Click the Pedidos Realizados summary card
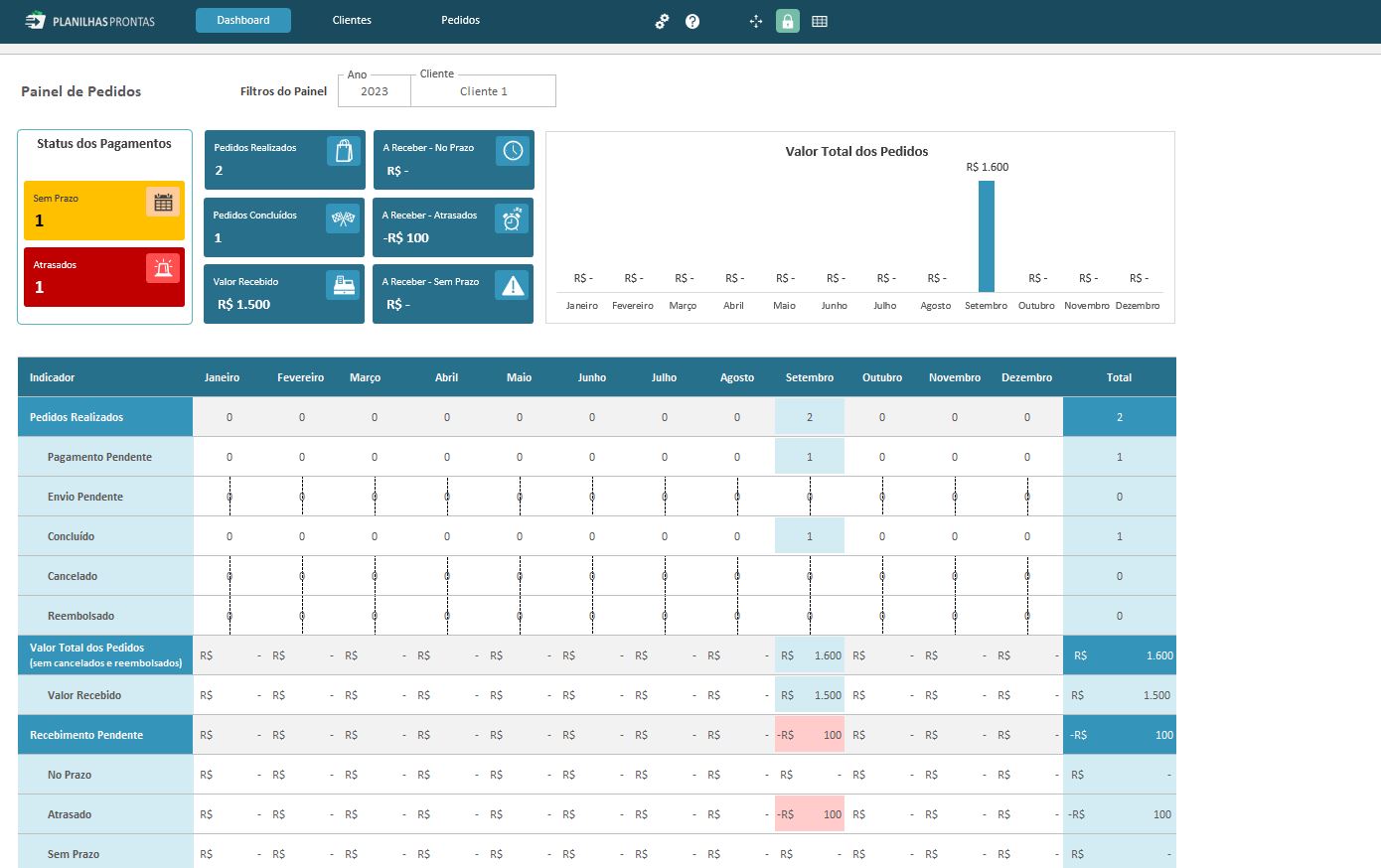Image resolution: width=1381 pixels, height=868 pixels. pyautogui.click(x=284, y=160)
